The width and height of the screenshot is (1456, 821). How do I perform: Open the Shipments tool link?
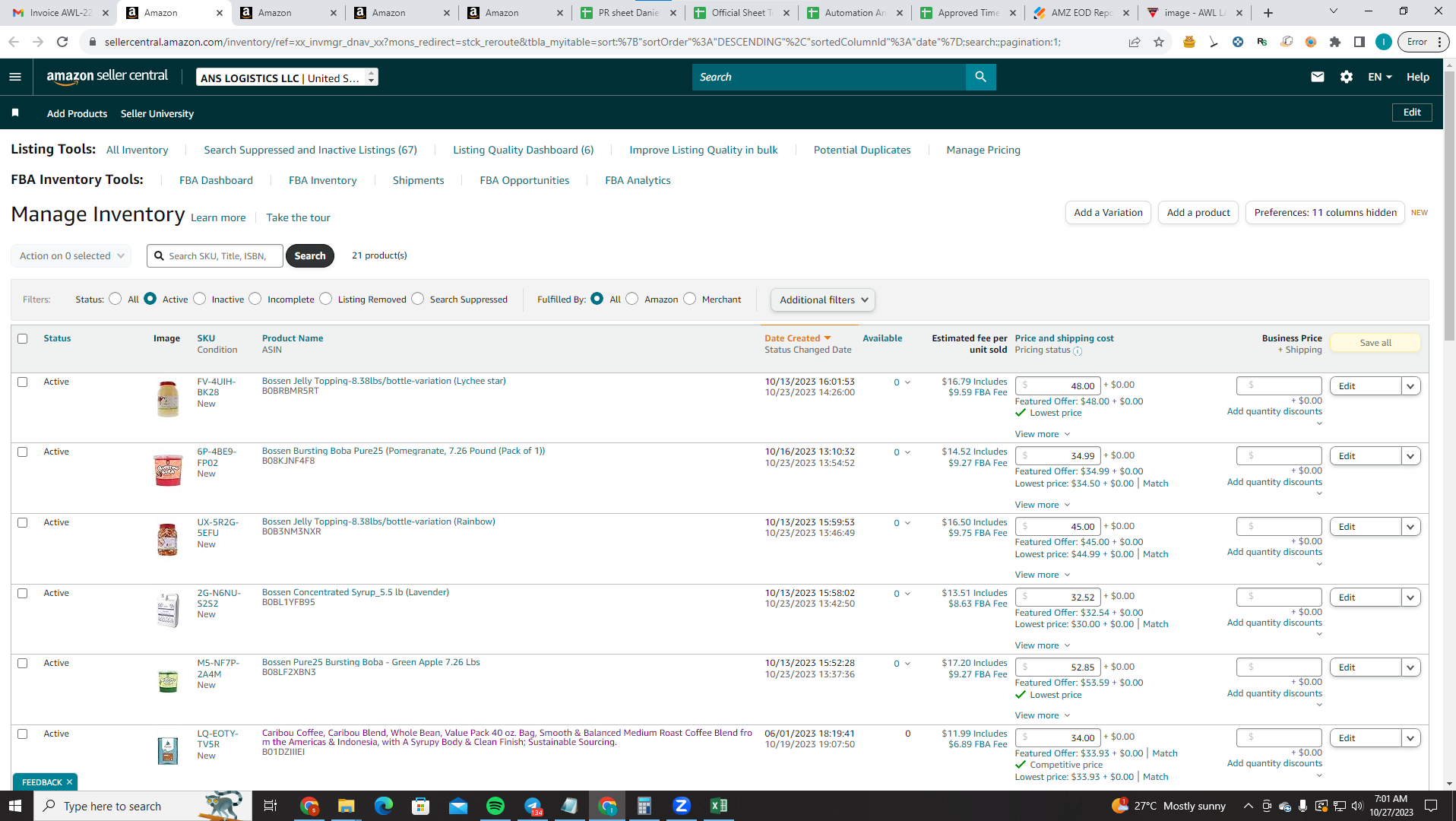click(418, 180)
